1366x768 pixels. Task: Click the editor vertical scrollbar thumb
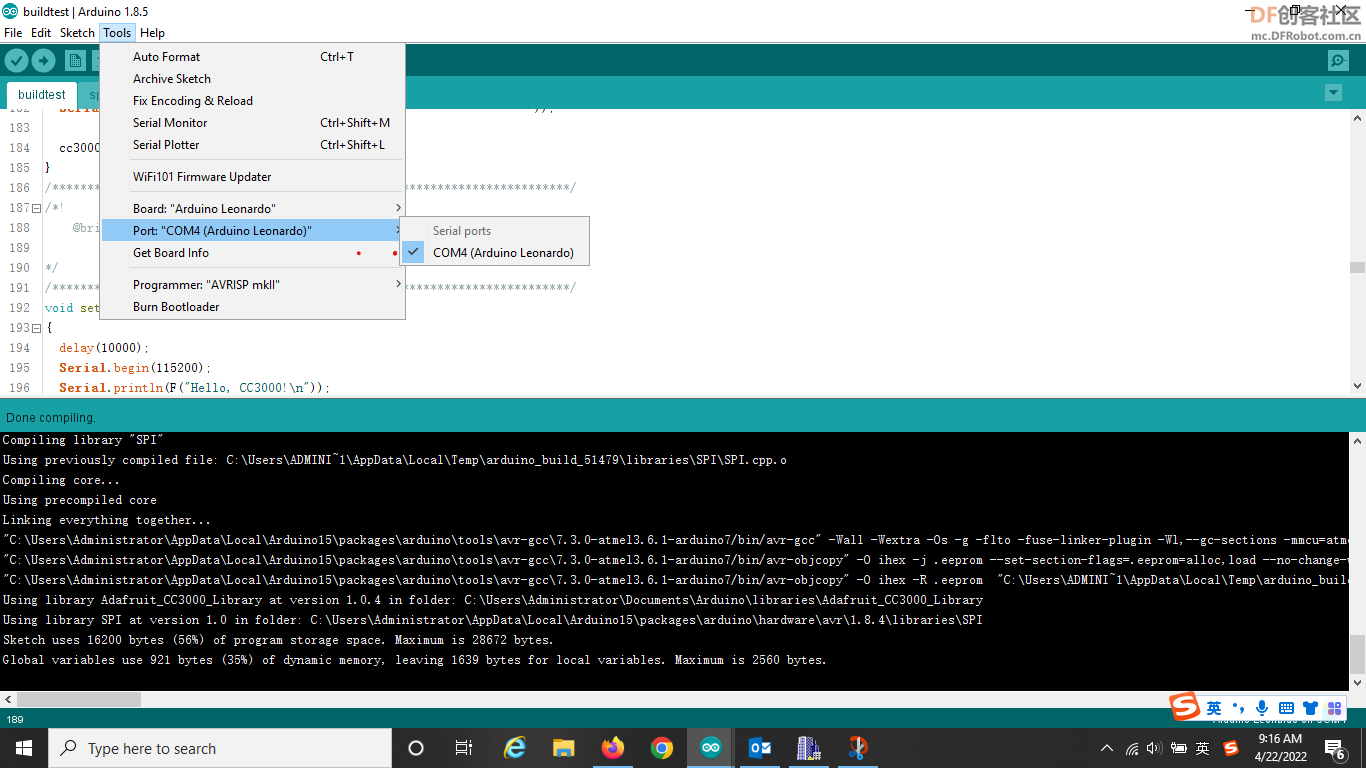pos(1357,268)
